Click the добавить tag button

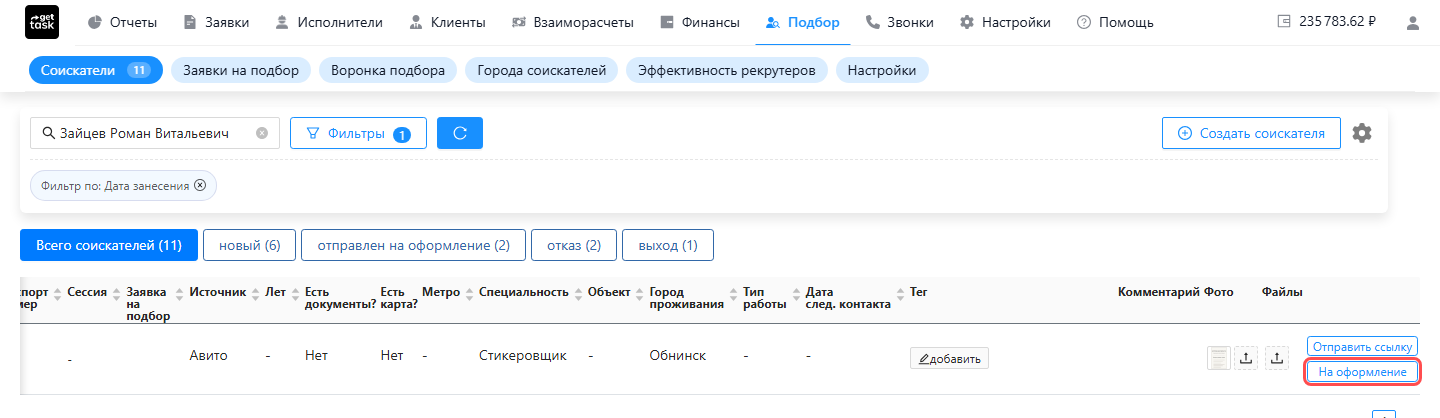(949, 358)
